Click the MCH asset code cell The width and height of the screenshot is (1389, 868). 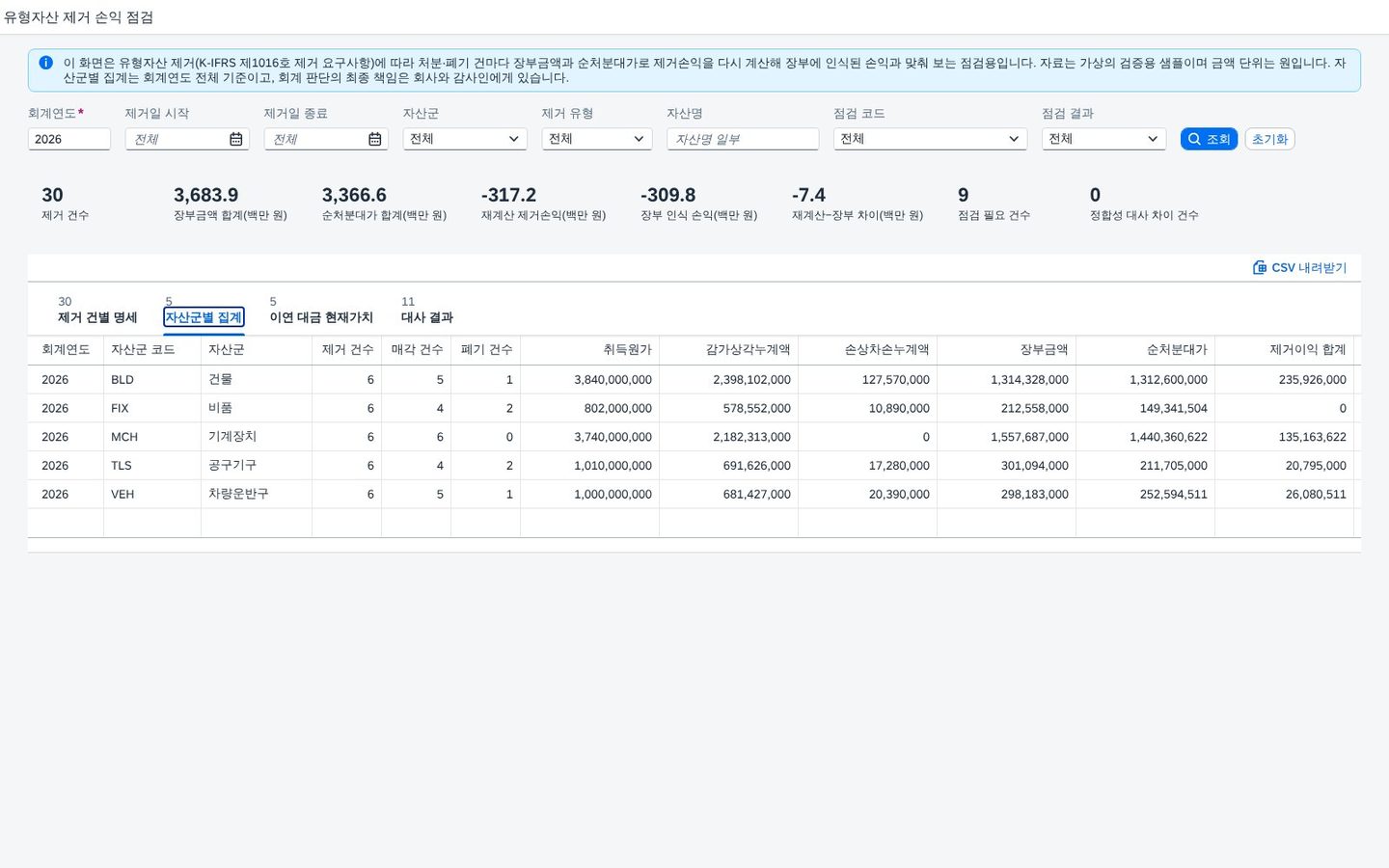point(152,437)
